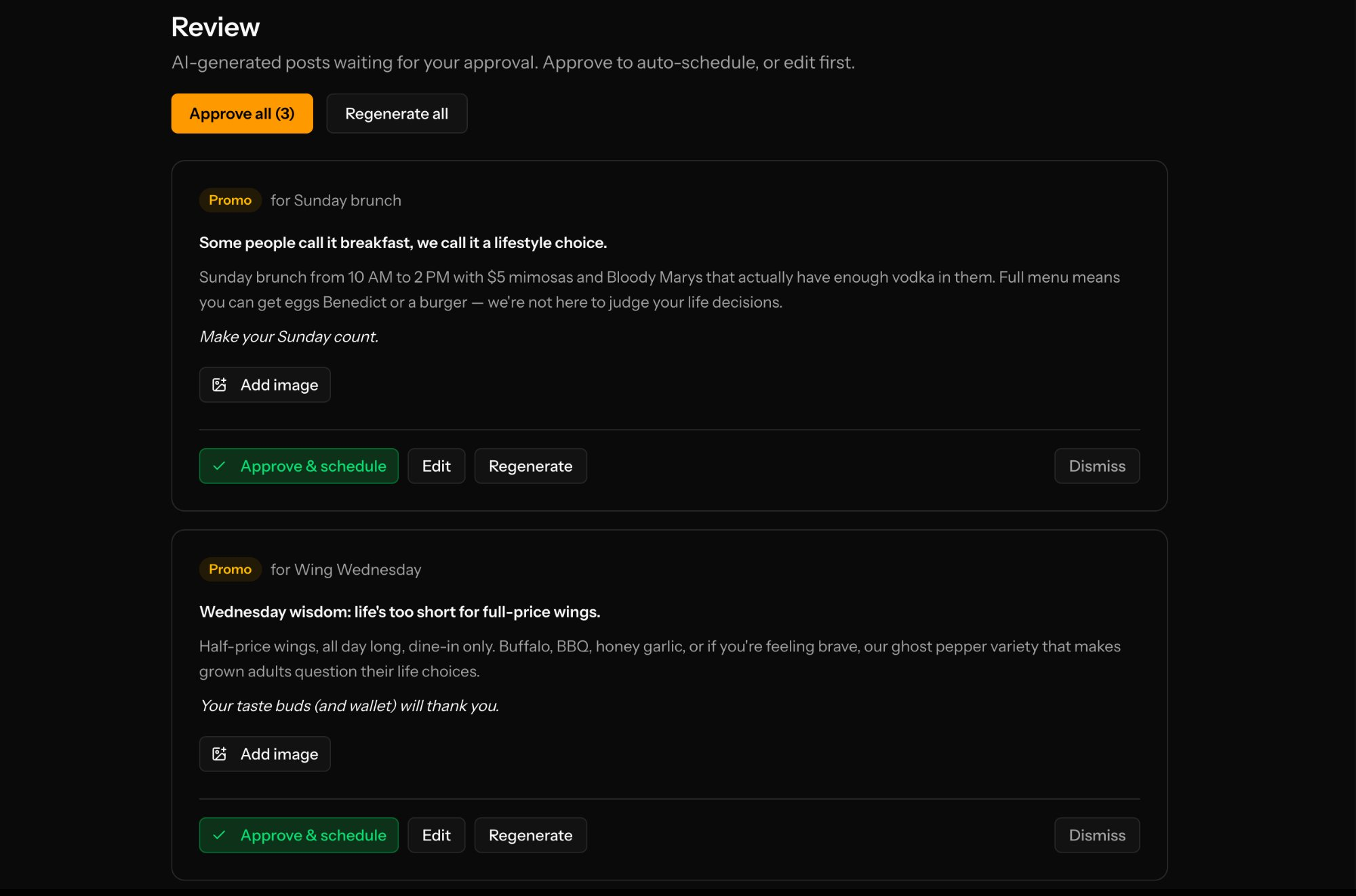The height and width of the screenshot is (896, 1356).
Task: Click the image-plus icon in first Add image button
Action: [x=219, y=384]
